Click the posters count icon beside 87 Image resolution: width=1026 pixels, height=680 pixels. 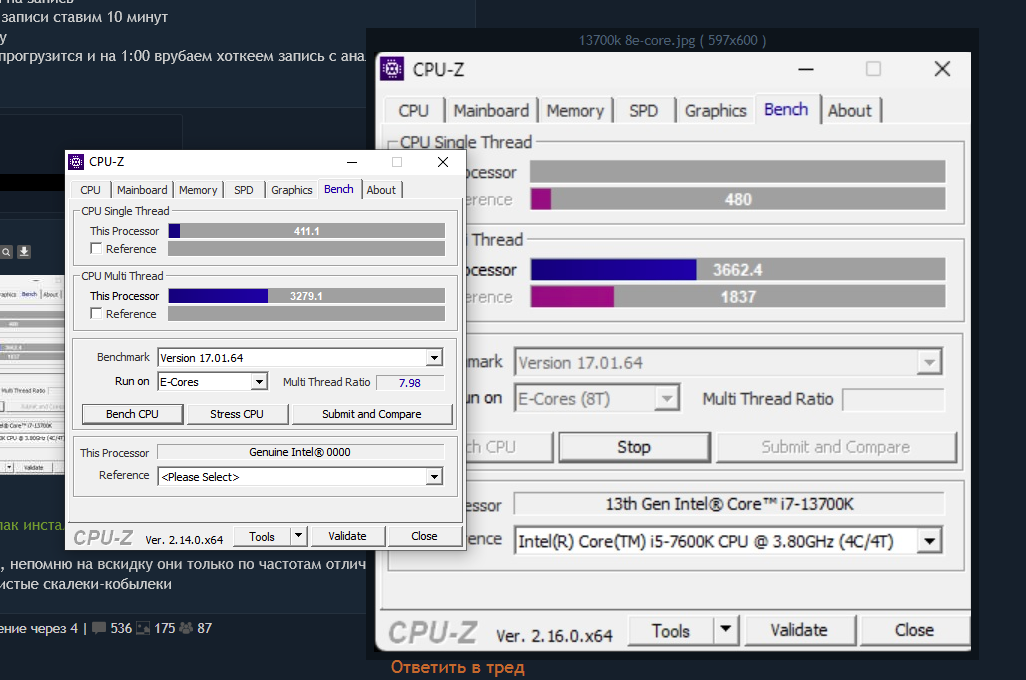[x=186, y=628]
